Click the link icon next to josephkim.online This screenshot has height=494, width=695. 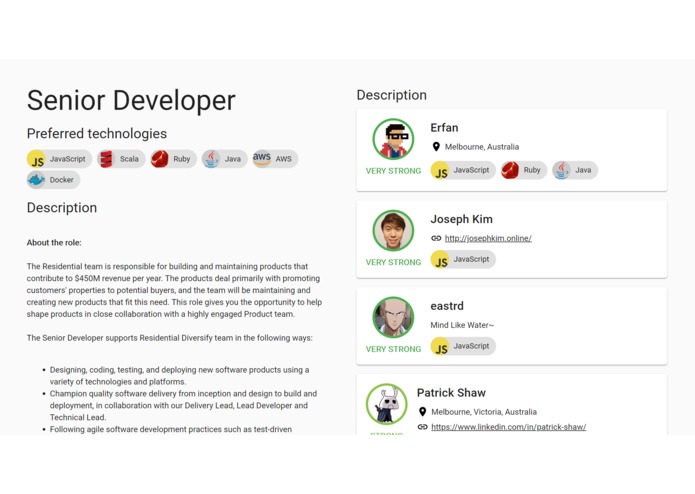pos(436,238)
